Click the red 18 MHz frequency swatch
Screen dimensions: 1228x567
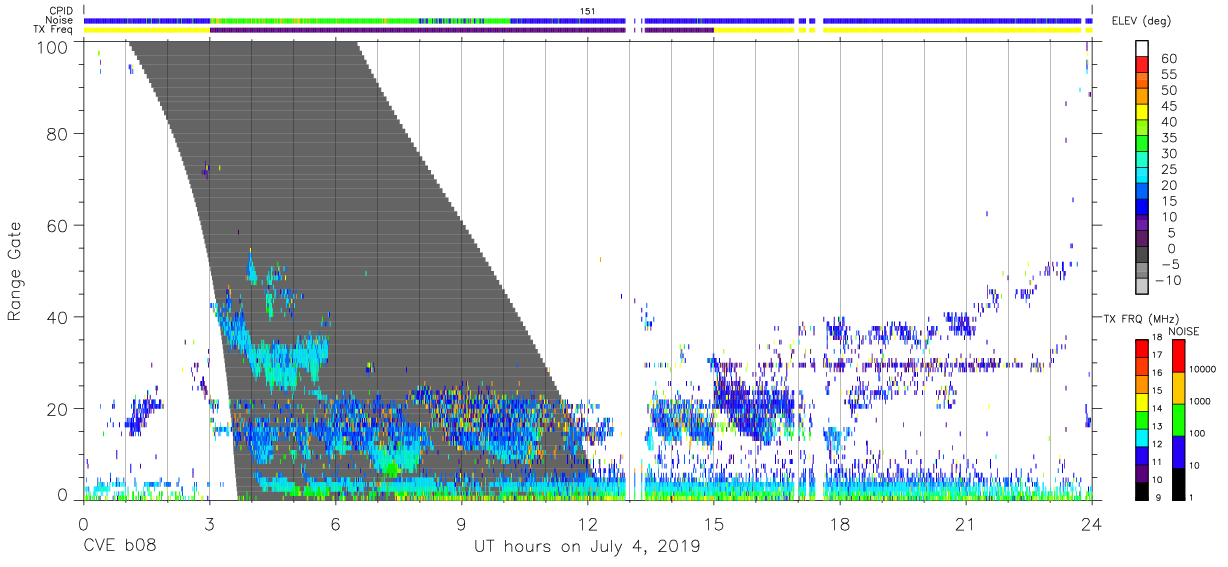coord(1141,348)
